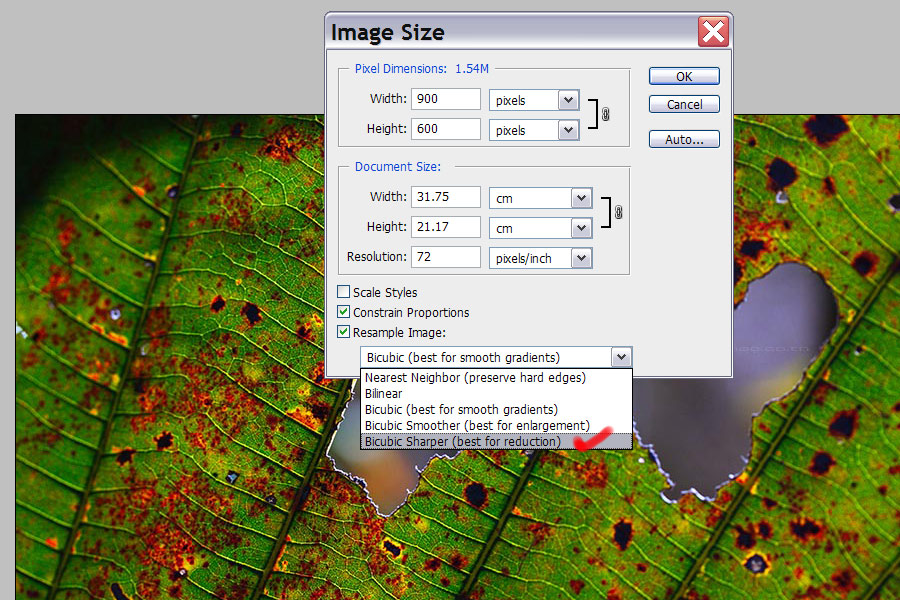Uncheck the Resample Image checkbox
Image resolution: width=900 pixels, height=600 pixels.
click(344, 332)
